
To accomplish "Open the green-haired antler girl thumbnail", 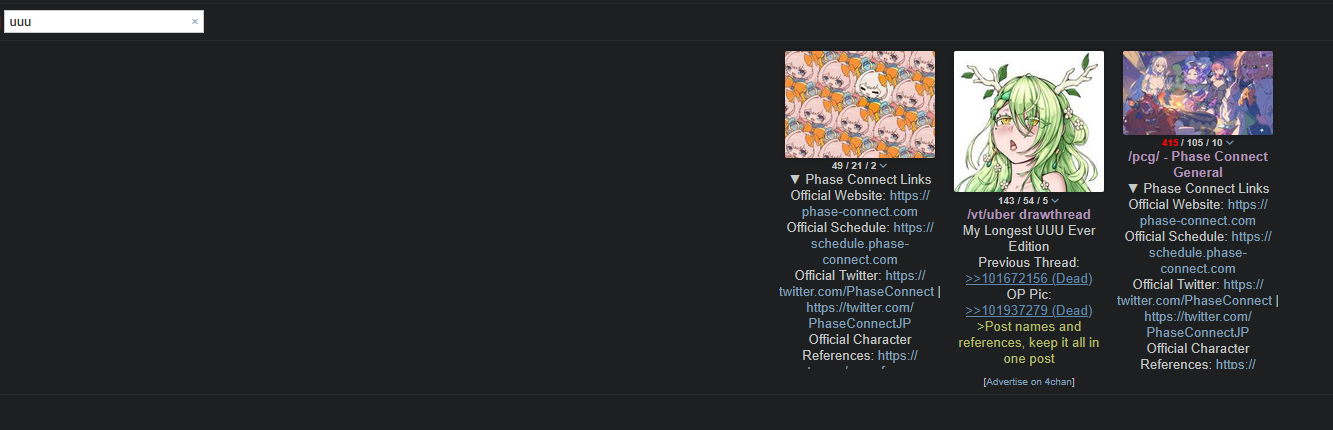I will 1029,121.
